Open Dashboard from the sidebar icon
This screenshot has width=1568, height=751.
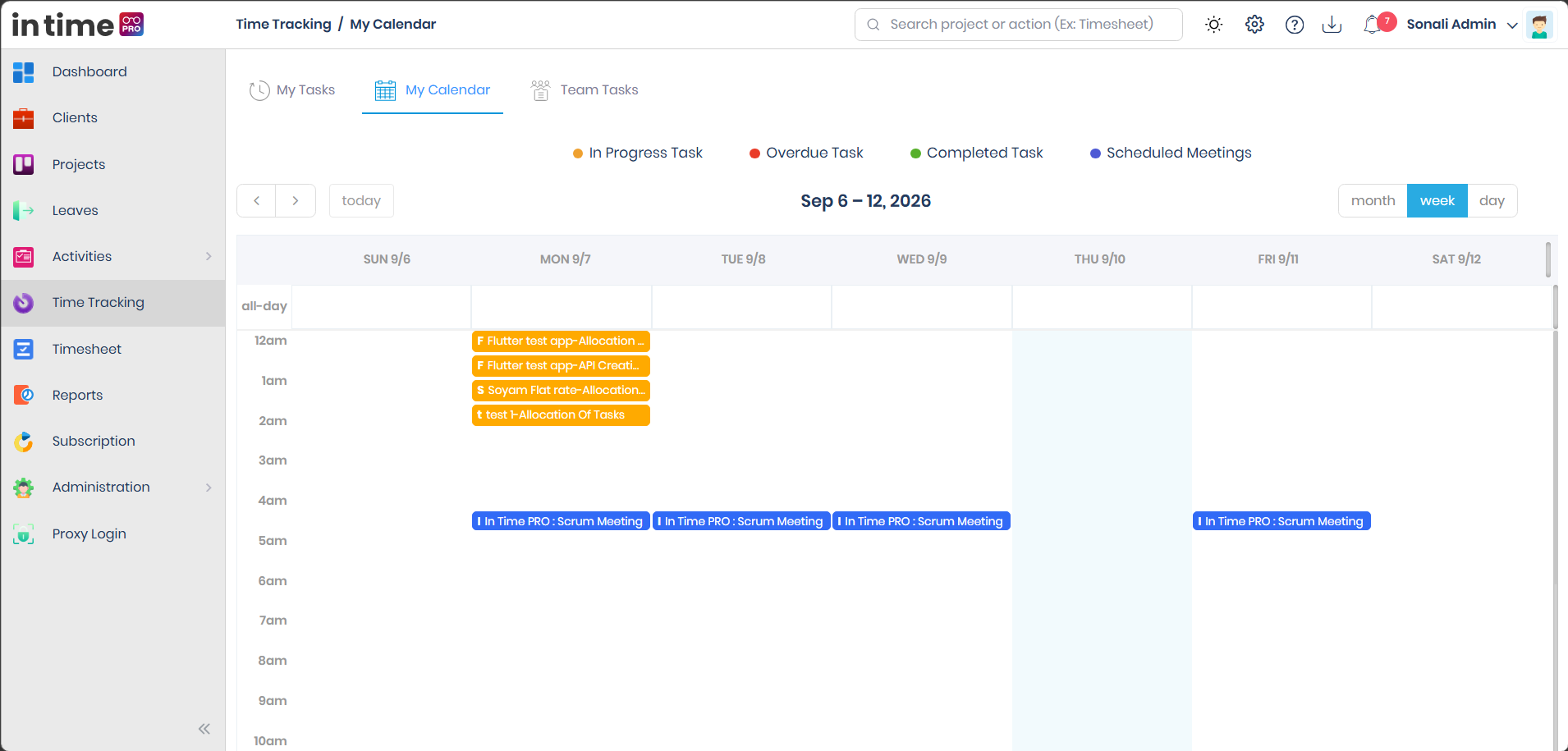(23, 72)
